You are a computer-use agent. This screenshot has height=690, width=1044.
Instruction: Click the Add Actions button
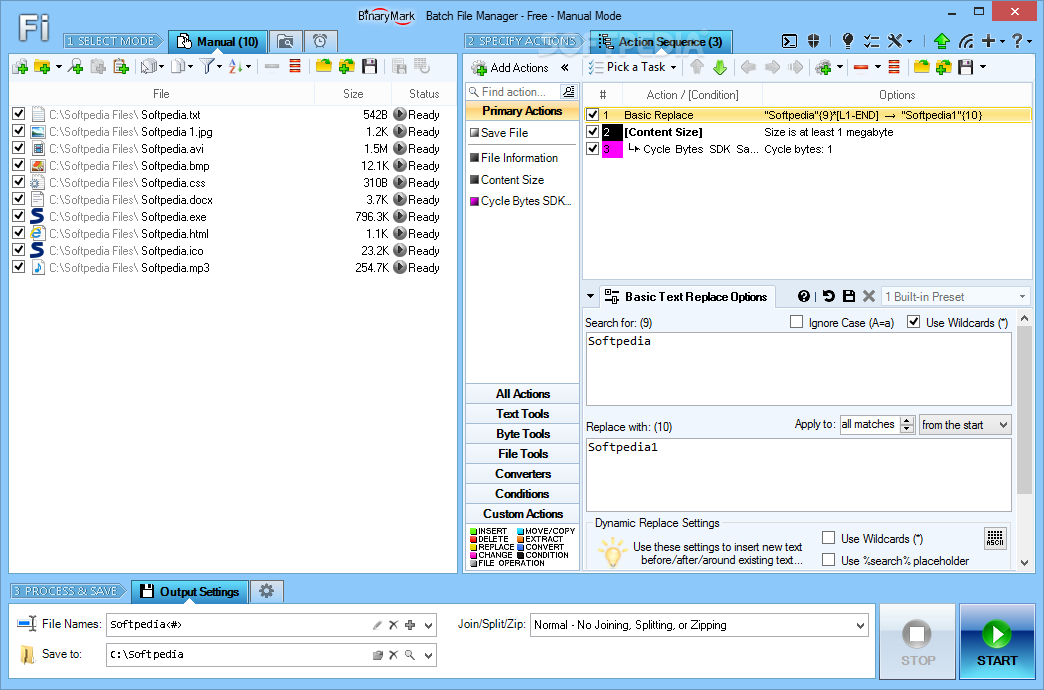pyautogui.click(x=510, y=67)
